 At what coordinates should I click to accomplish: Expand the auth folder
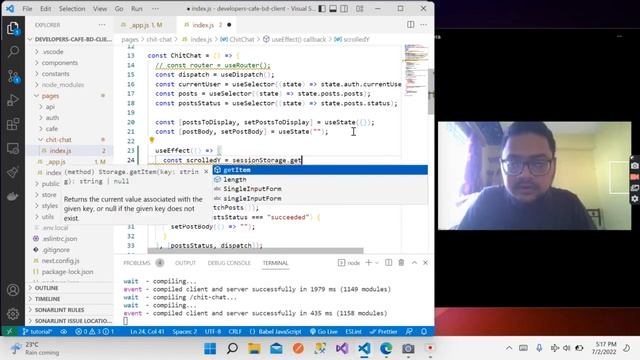pos(52,118)
